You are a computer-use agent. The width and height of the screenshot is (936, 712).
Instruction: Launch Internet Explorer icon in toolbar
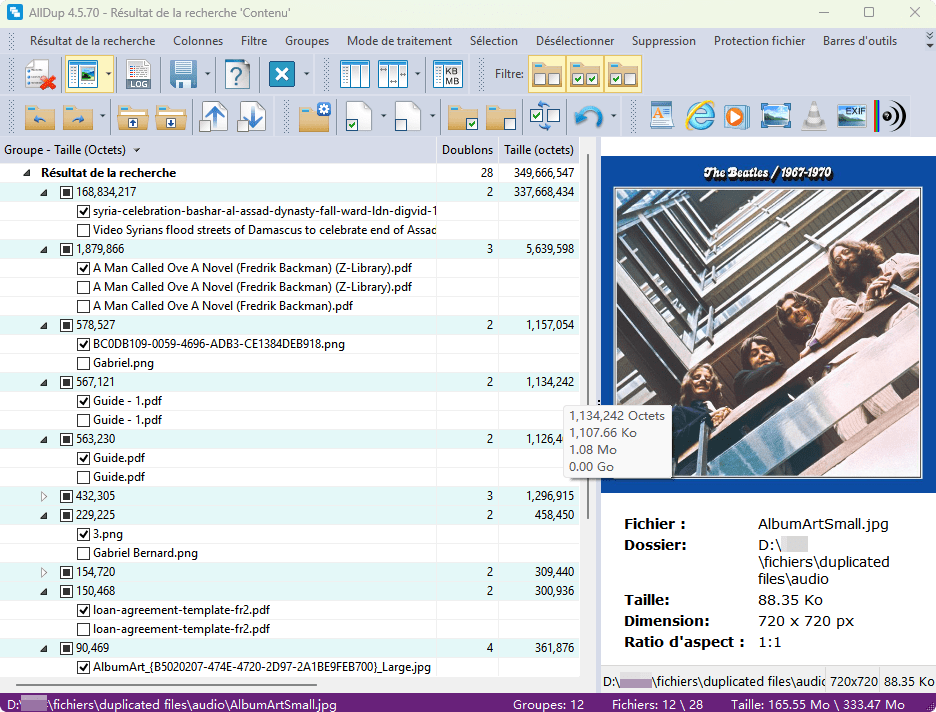tap(699, 116)
